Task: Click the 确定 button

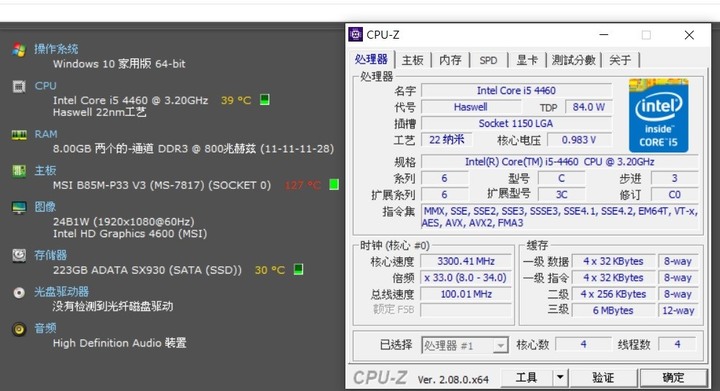Action: pos(673,378)
